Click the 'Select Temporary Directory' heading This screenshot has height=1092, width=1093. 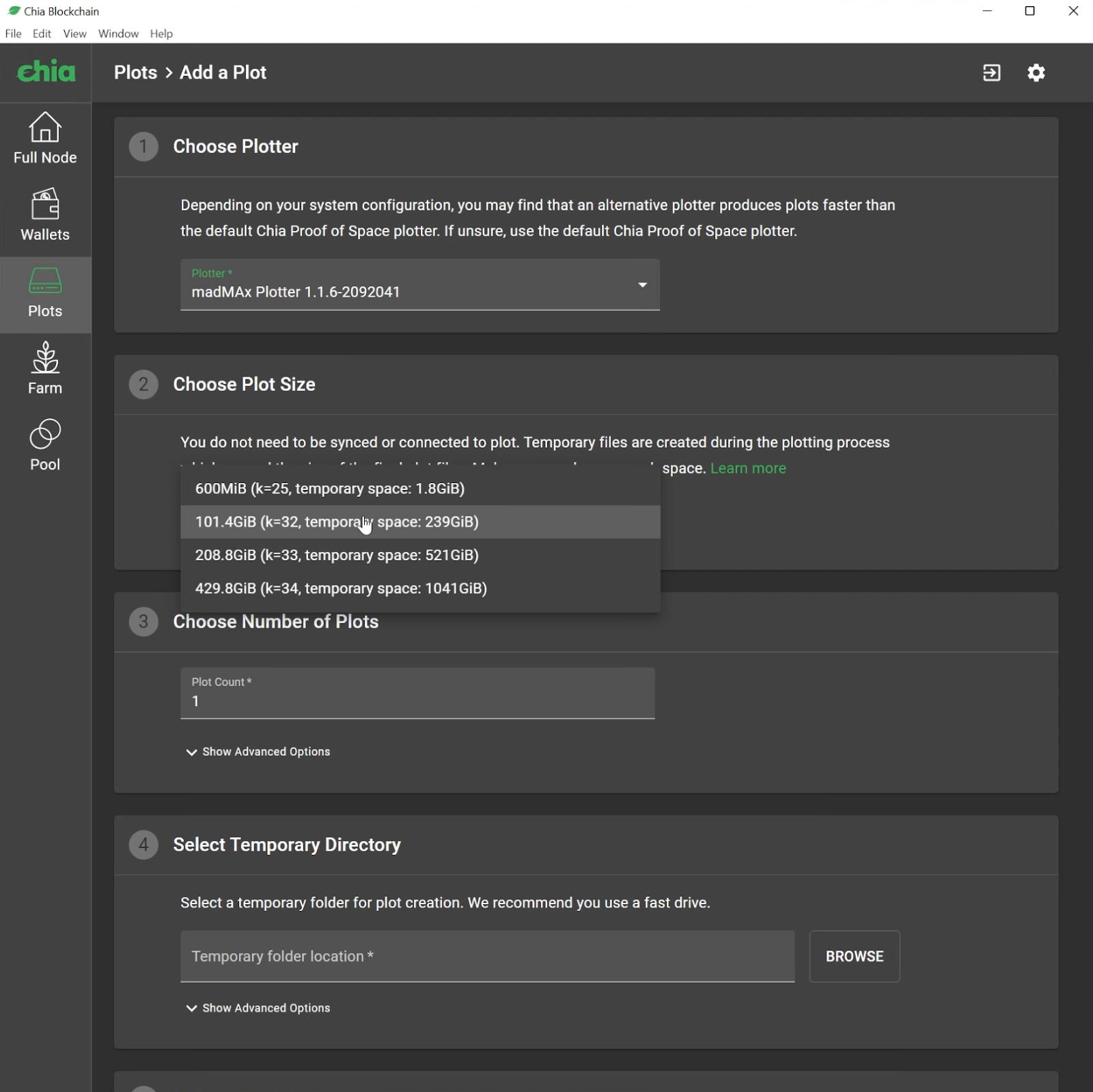coord(287,845)
